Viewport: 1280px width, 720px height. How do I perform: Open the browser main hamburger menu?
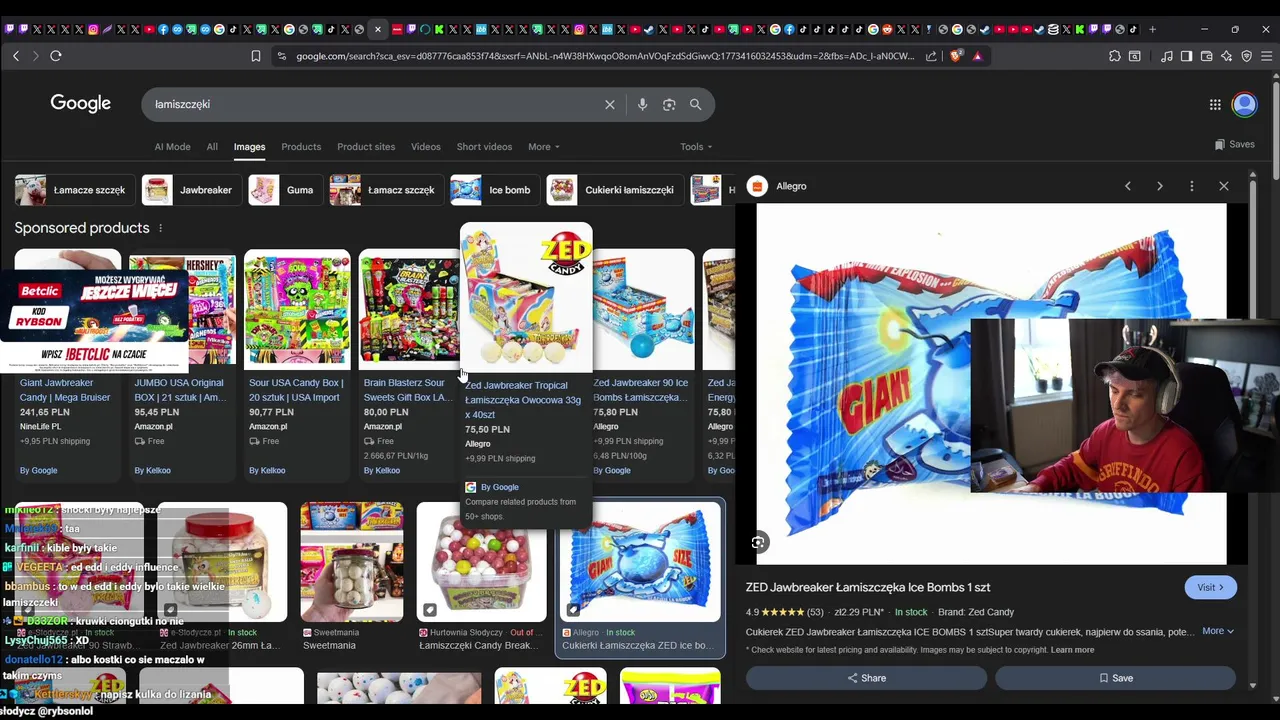(x=1267, y=56)
